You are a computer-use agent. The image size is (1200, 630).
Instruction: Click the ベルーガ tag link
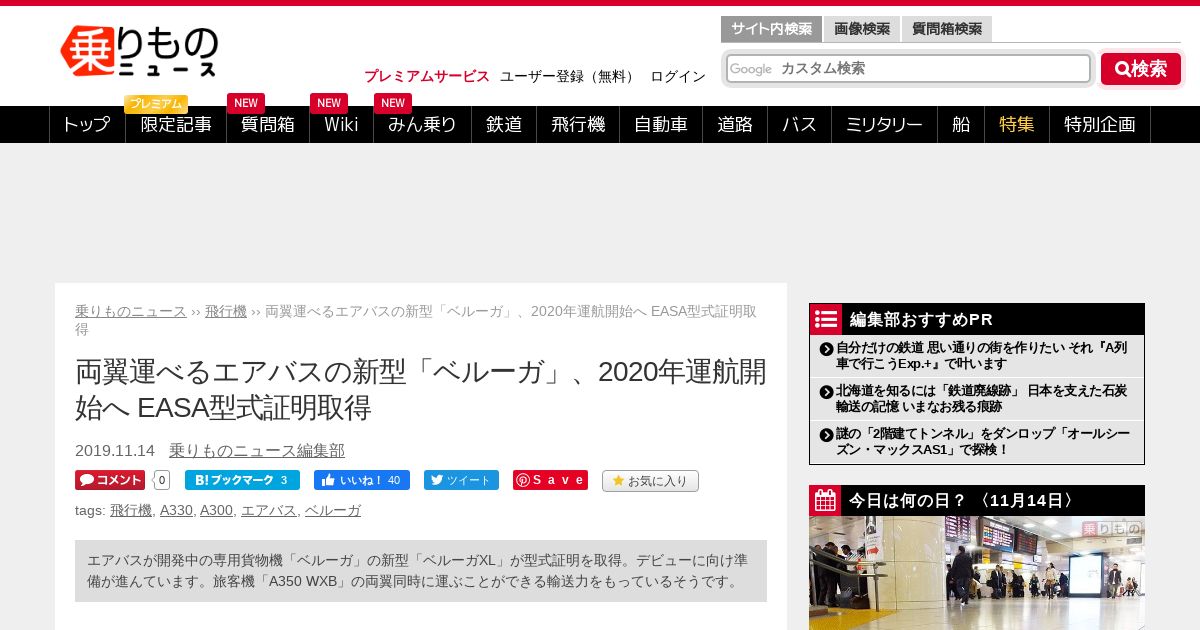point(333,510)
